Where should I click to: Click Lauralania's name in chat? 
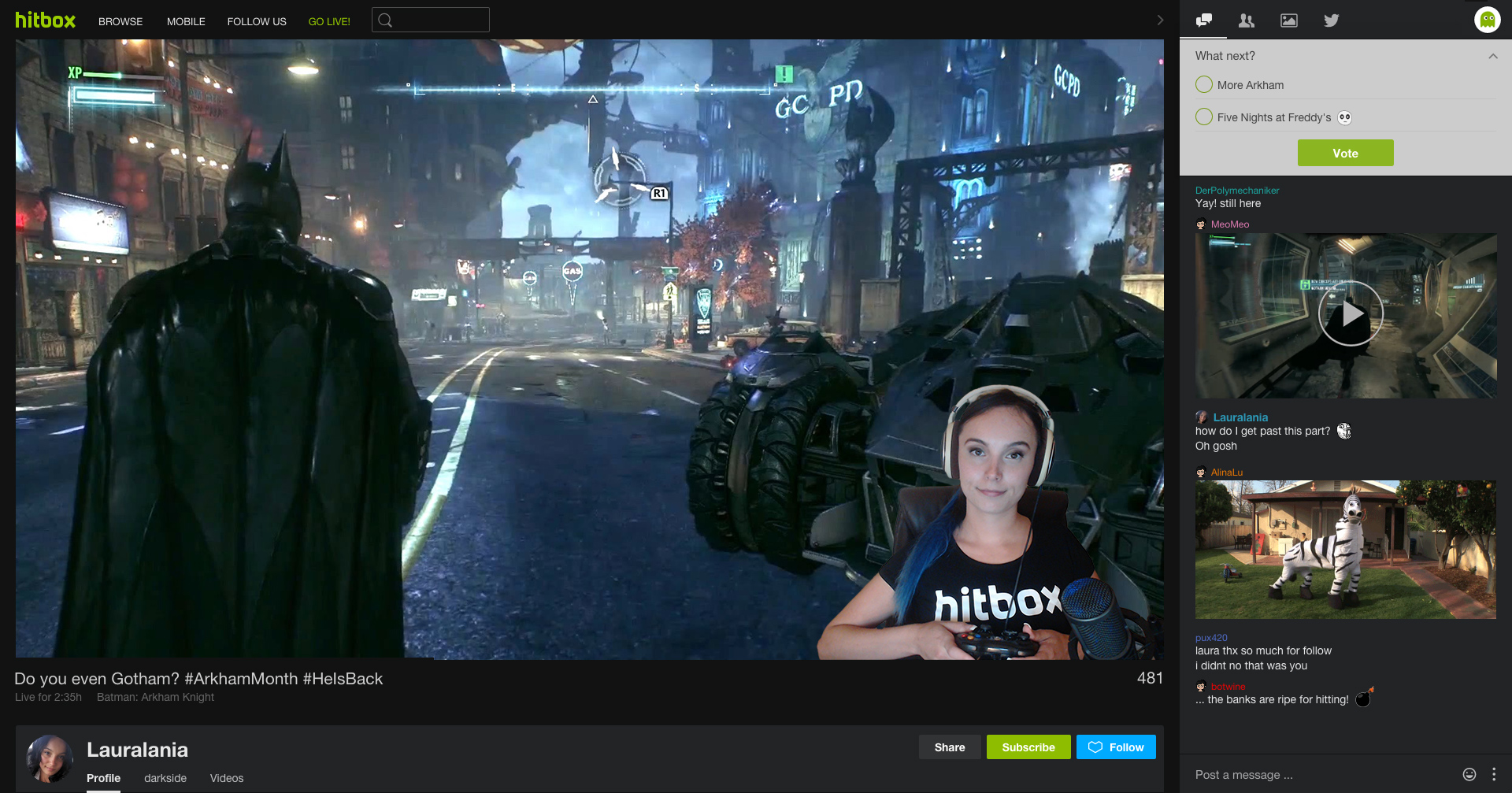[x=1240, y=417]
